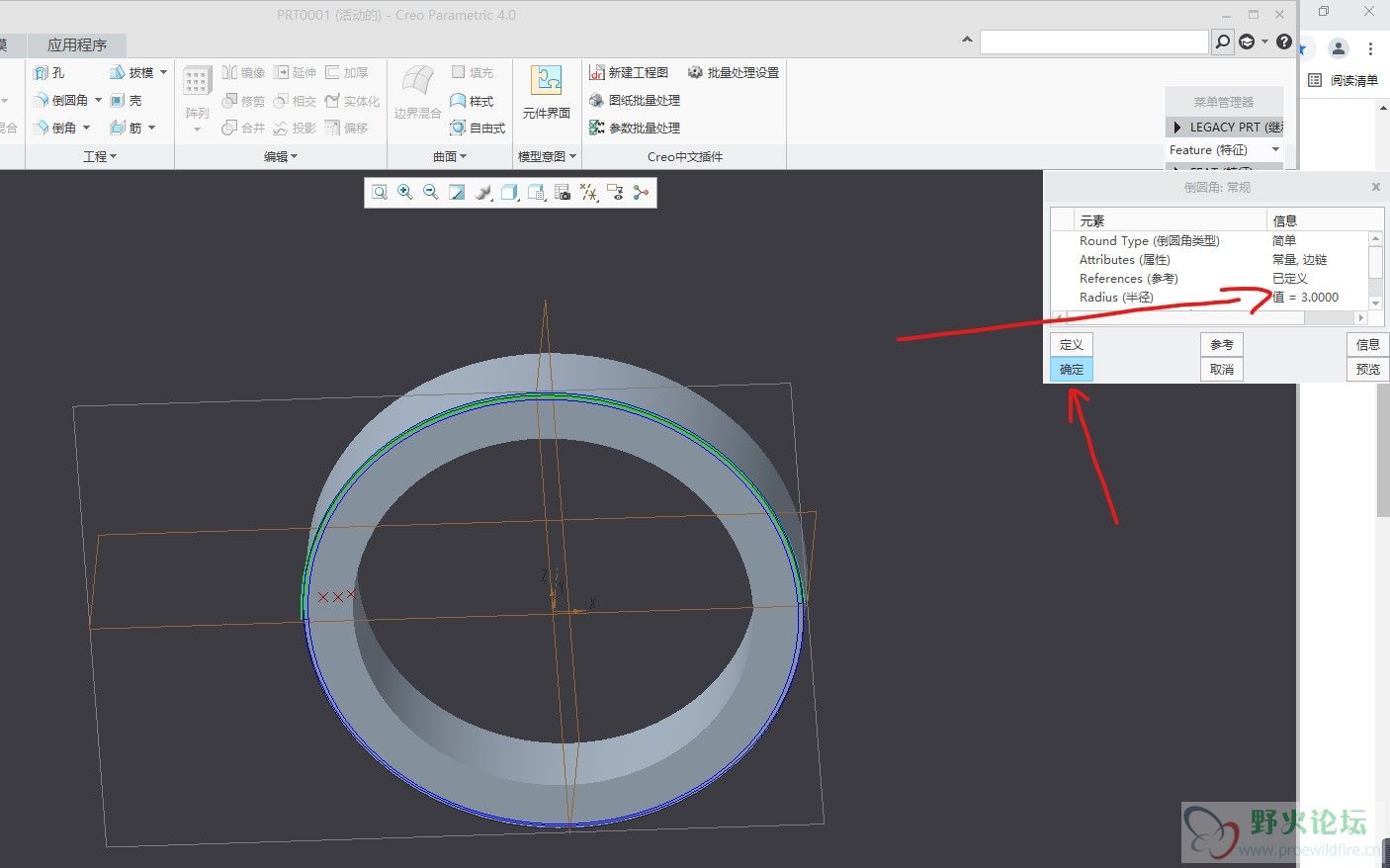Click the 样式 (Style) surface tool
Screen dimensions: 1390x868
point(472,101)
